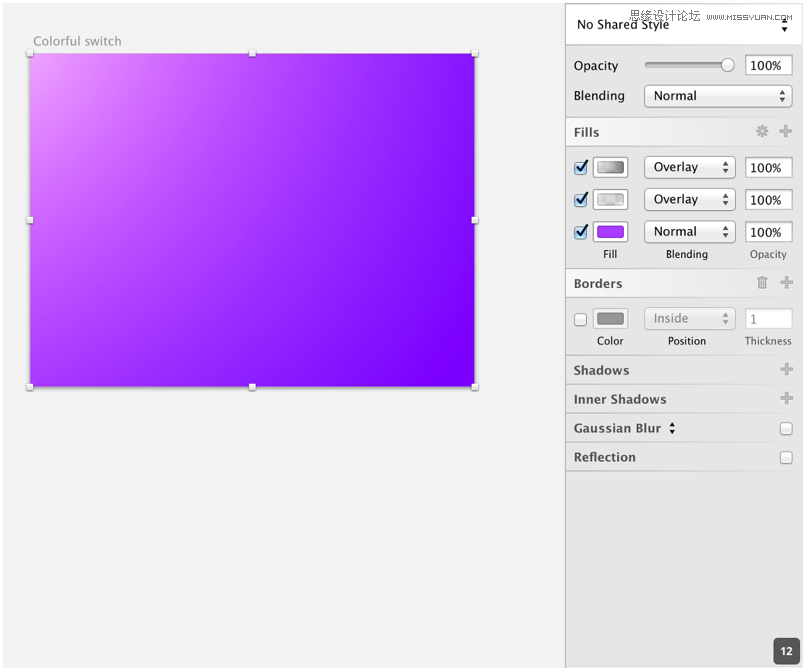803x671 pixels.
Task: Disable the first Overlay gradient fill checkbox
Action: [581, 167]
